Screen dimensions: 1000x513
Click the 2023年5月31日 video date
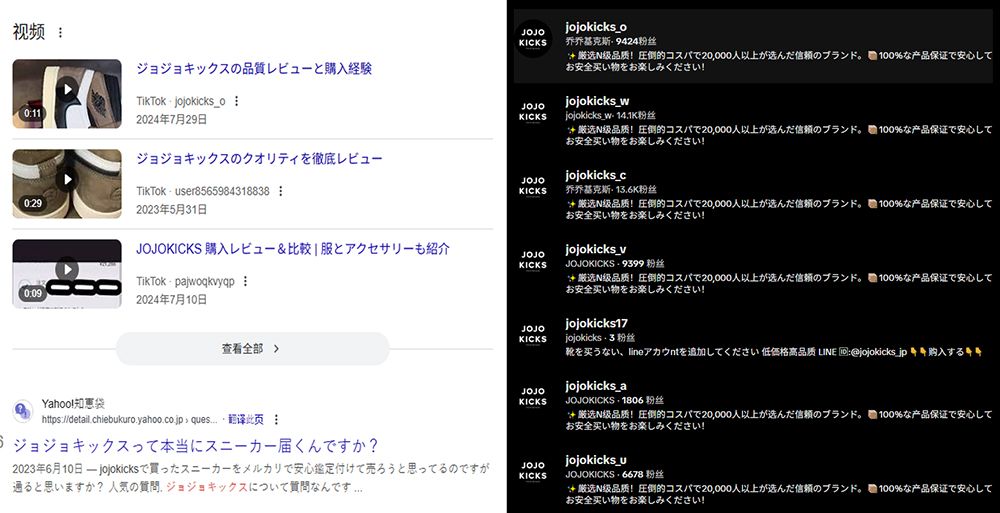tap(172, 209)
